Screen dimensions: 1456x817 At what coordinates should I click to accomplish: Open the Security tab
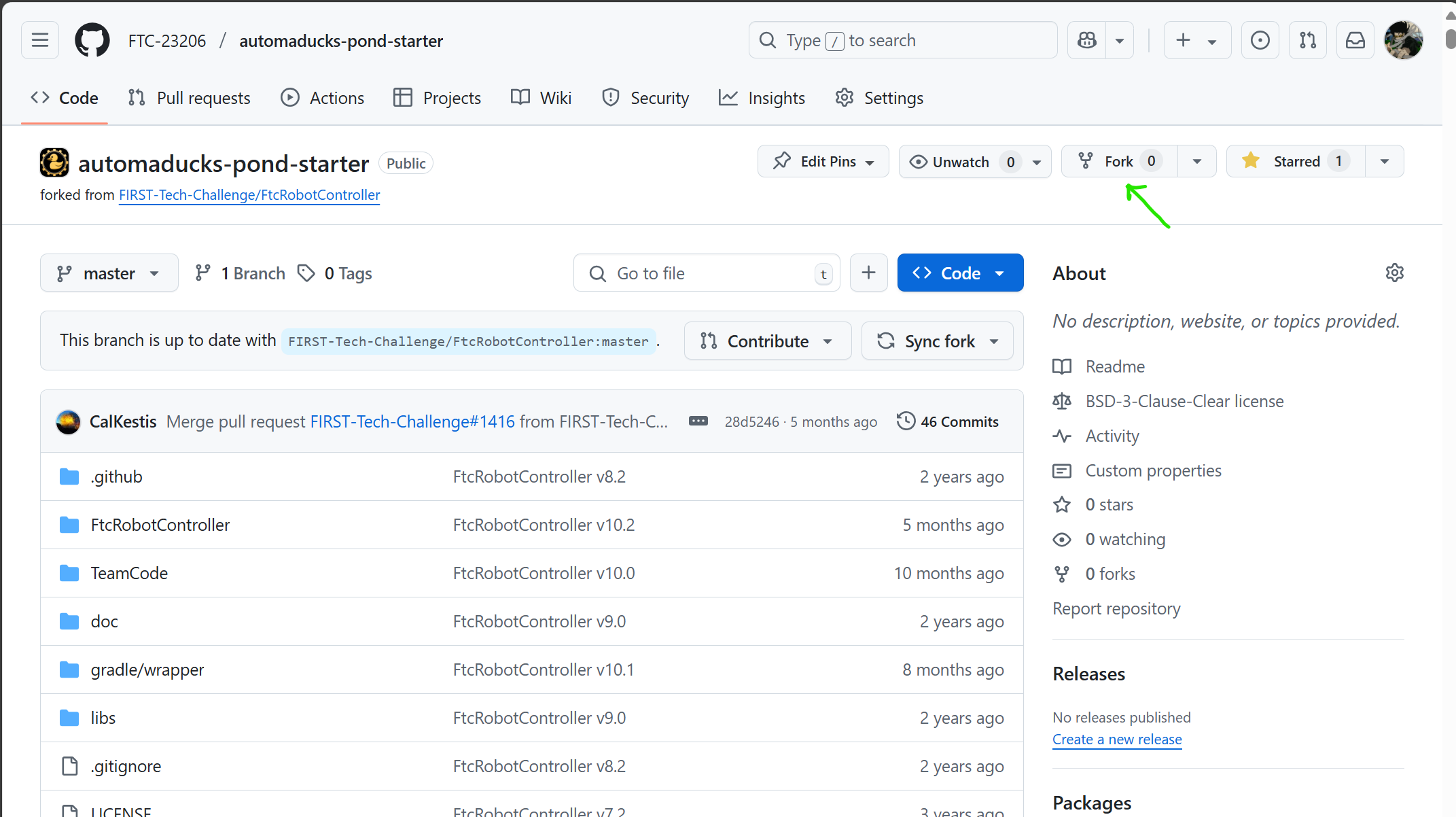(x=645, y=98)
